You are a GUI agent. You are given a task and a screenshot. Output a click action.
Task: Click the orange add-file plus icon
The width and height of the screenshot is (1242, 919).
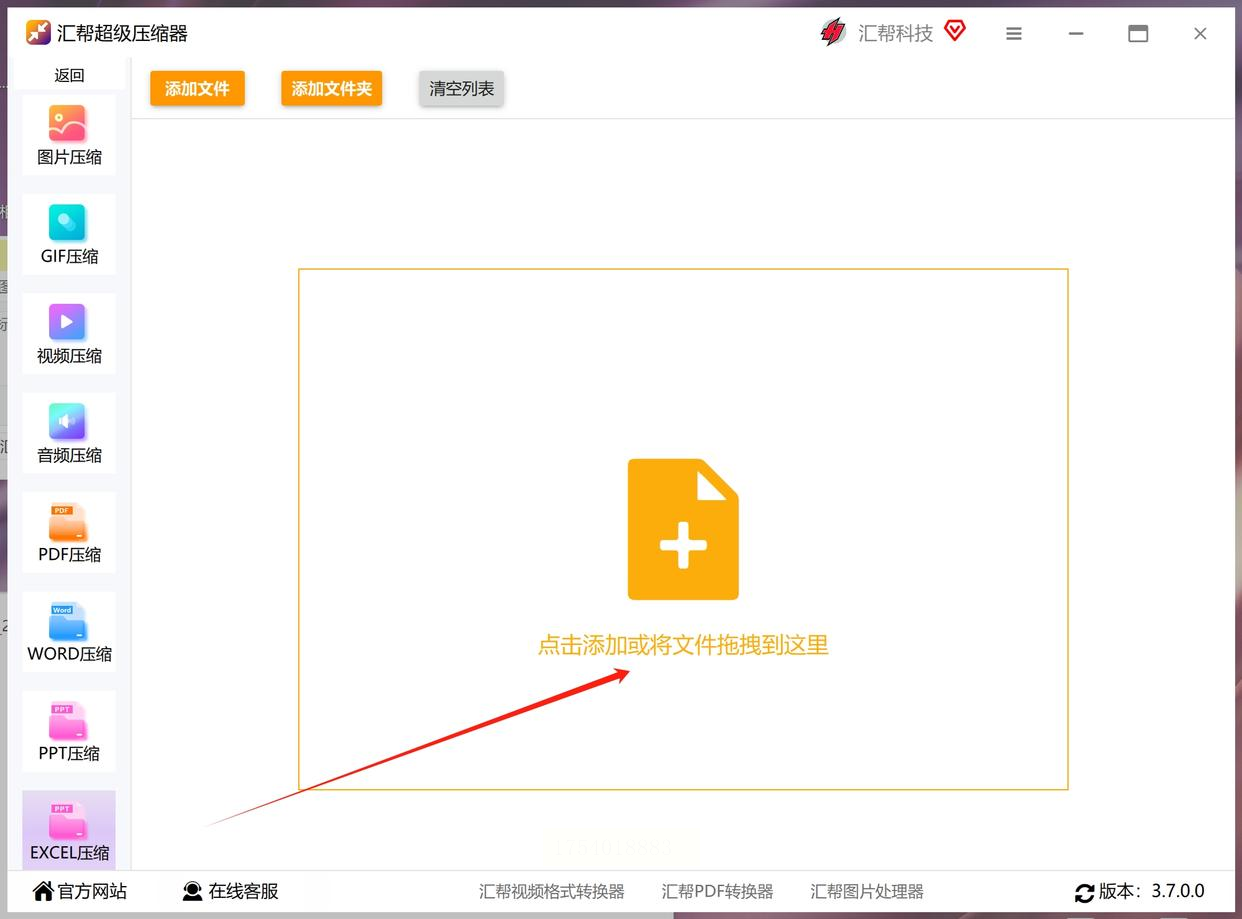(683, 529)
